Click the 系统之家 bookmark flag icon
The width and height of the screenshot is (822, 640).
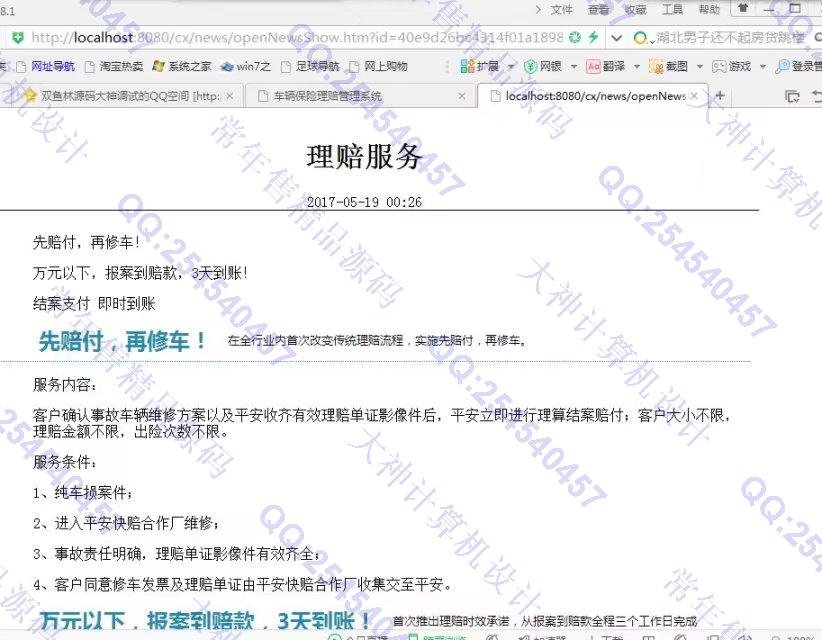[x=159, y=66]
